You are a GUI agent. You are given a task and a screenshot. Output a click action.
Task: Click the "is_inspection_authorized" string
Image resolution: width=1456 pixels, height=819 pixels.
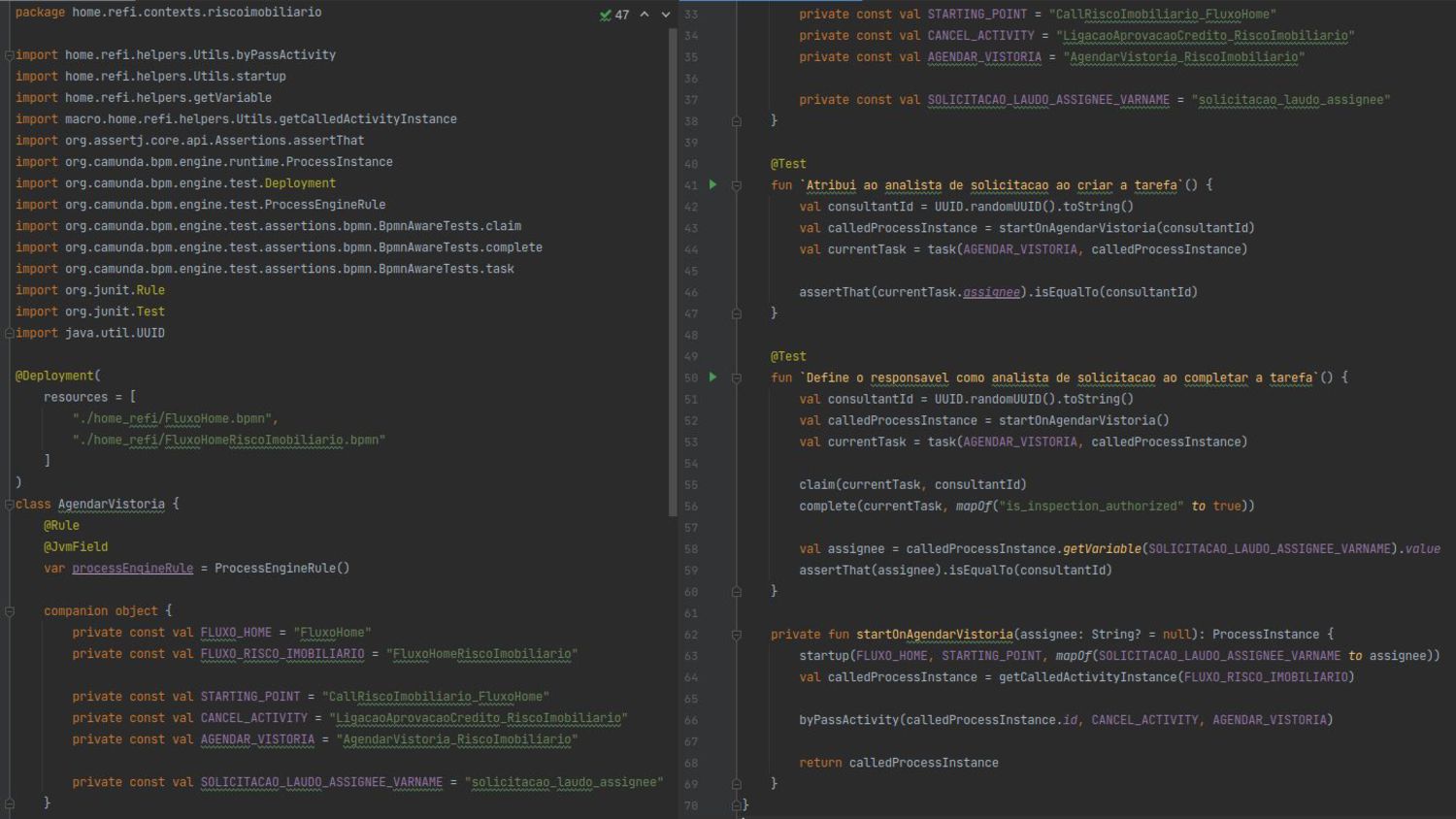pos(1091,507)
